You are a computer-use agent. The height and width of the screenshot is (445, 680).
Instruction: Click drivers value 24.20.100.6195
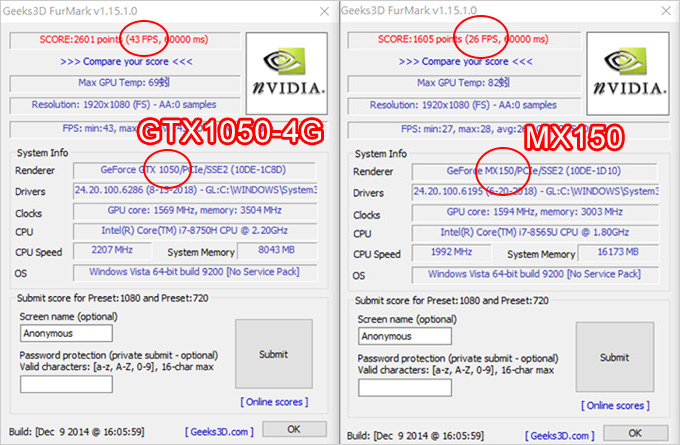pyautogui.click(x=535, y=192)
